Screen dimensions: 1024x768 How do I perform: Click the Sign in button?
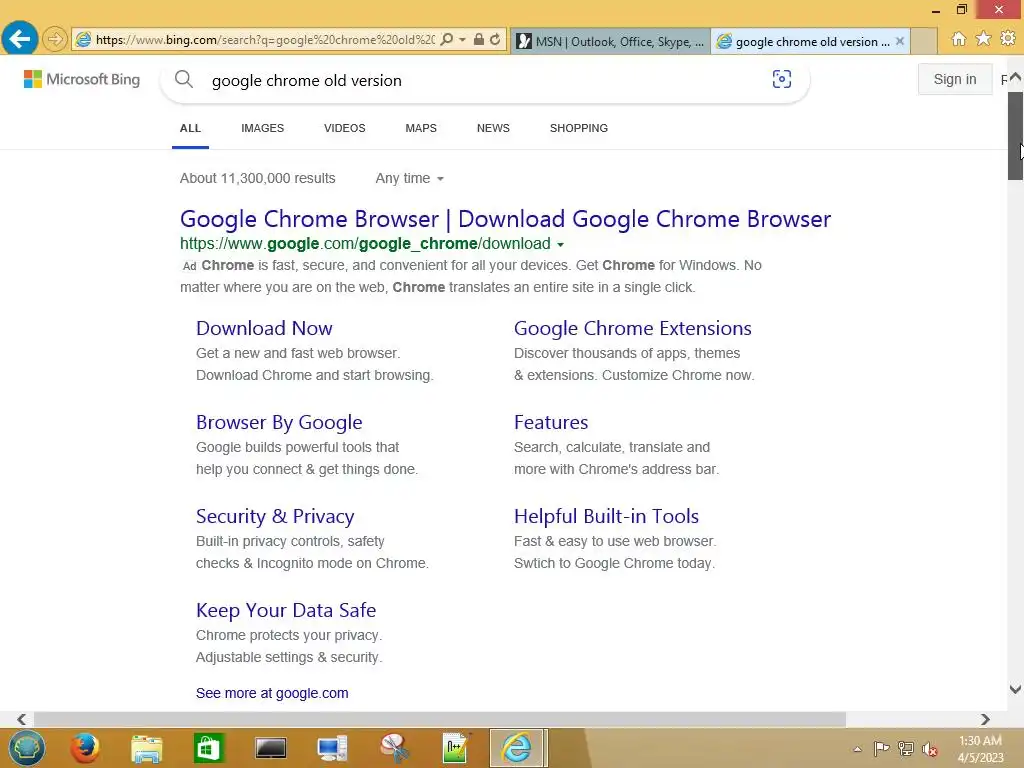(955, 79)
